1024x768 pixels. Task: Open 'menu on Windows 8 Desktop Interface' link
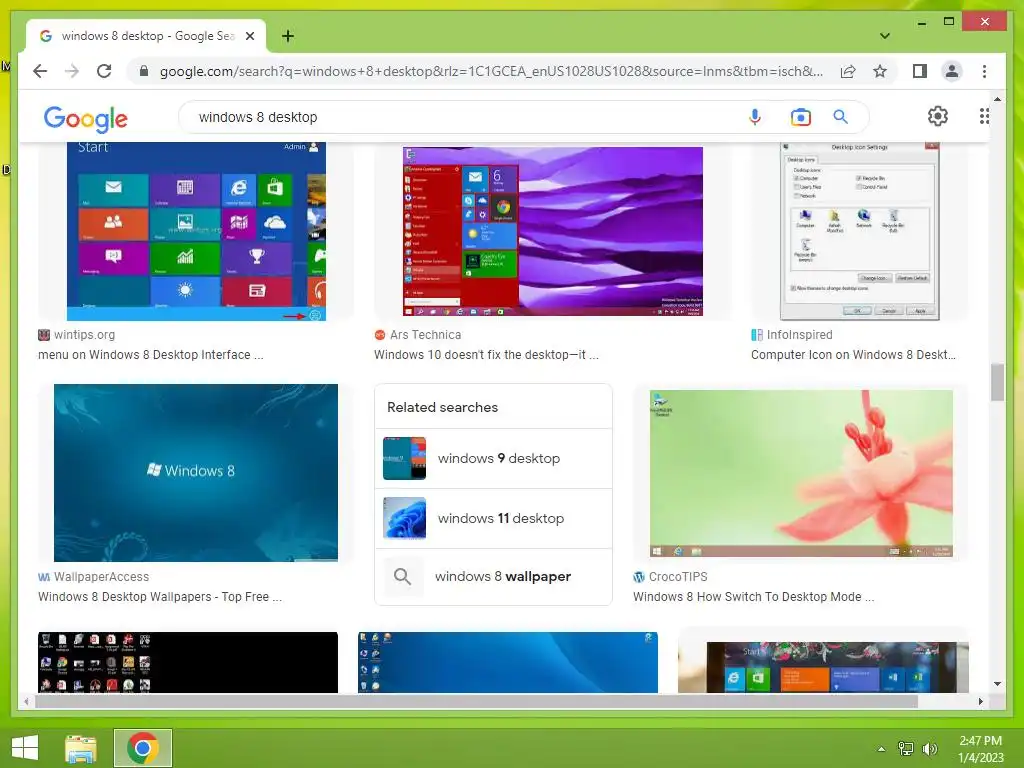[x=151, y=355]
